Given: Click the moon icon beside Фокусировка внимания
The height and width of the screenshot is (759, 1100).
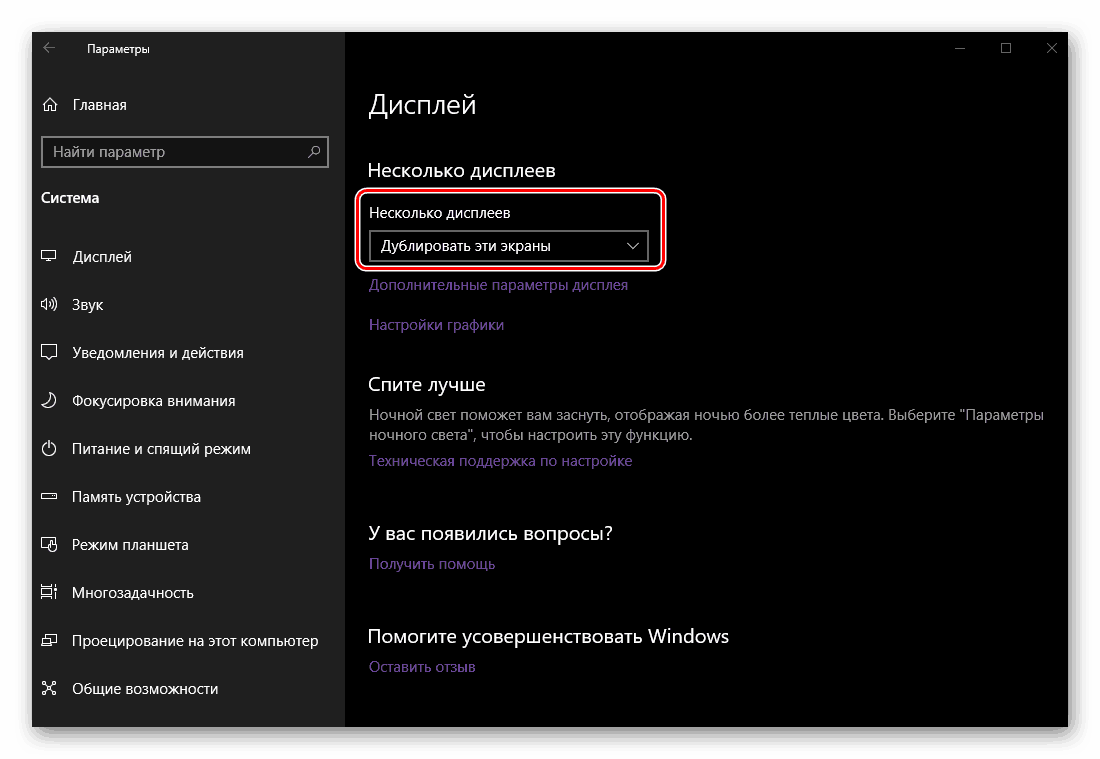Looking at the screenshot, I should 48,400.
